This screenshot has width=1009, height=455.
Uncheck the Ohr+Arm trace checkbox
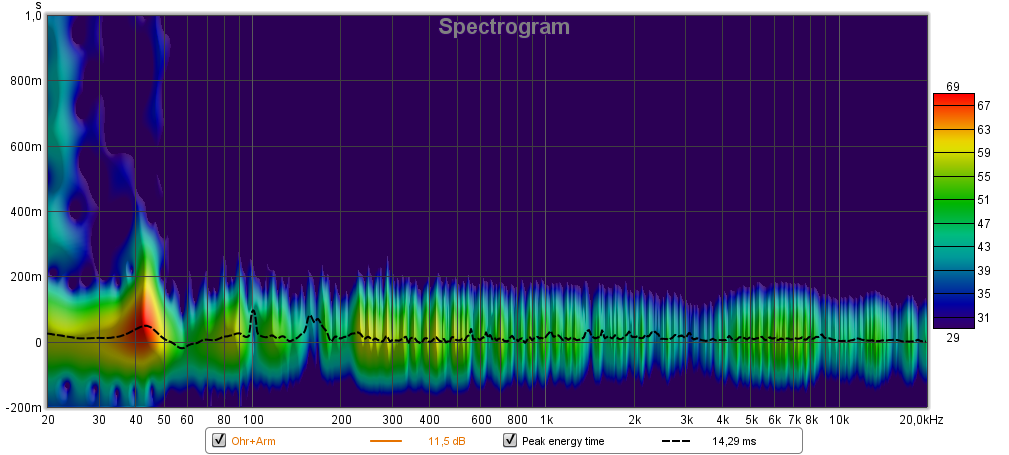218,441
